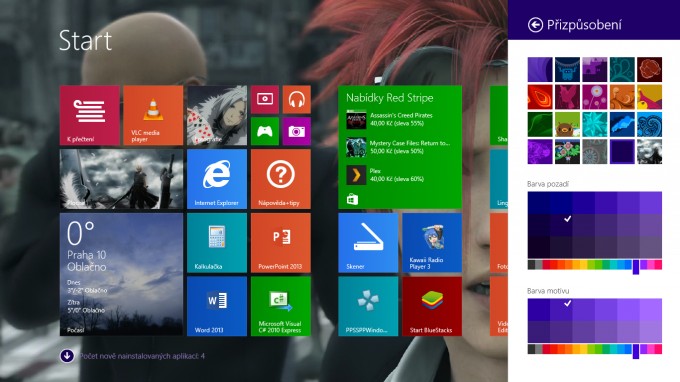Show all apps with down arrow button
680x382 pixels.
point(67,356)
